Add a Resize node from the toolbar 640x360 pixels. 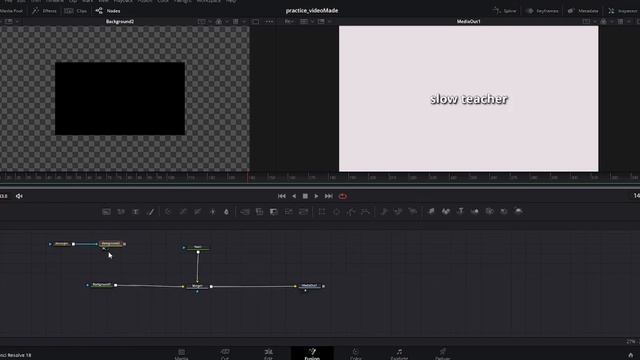tap(289, 211)
